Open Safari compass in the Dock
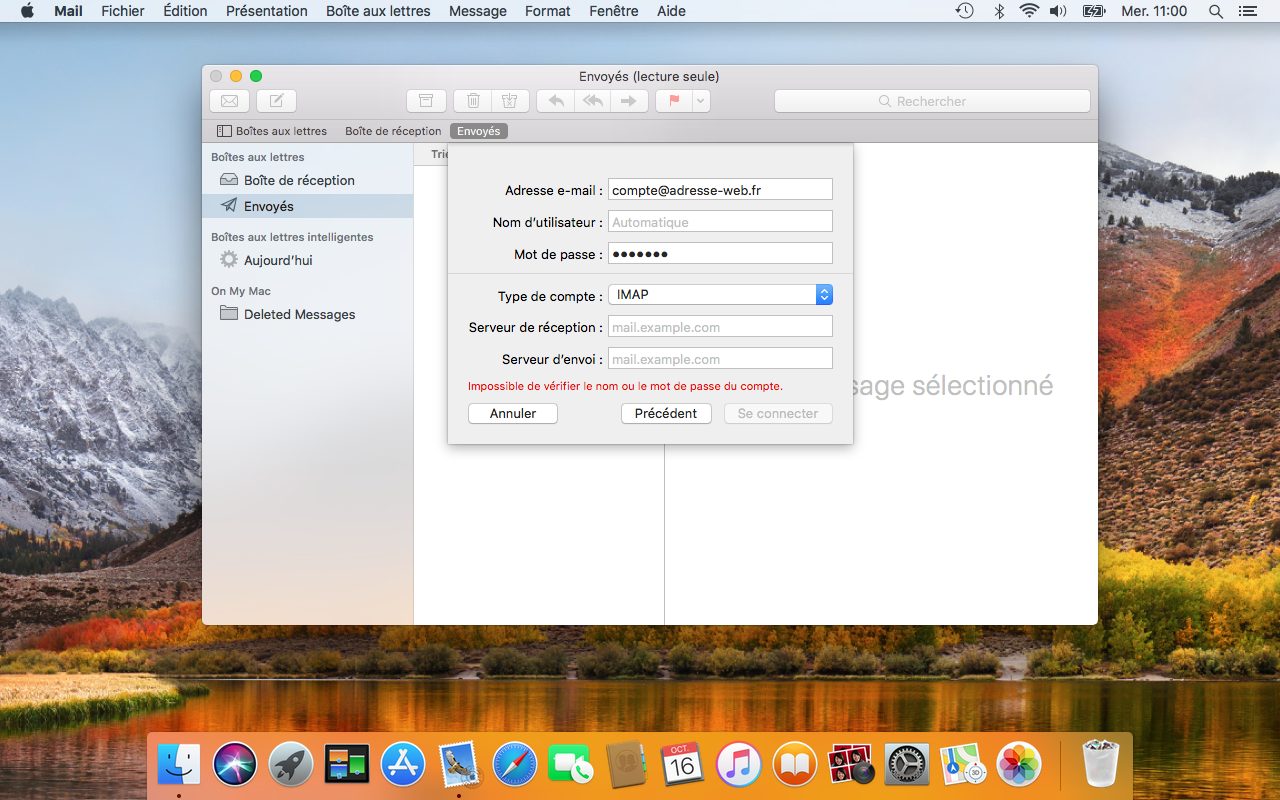The height and width of the screenshot is (800, 1280). pos(515,765)
